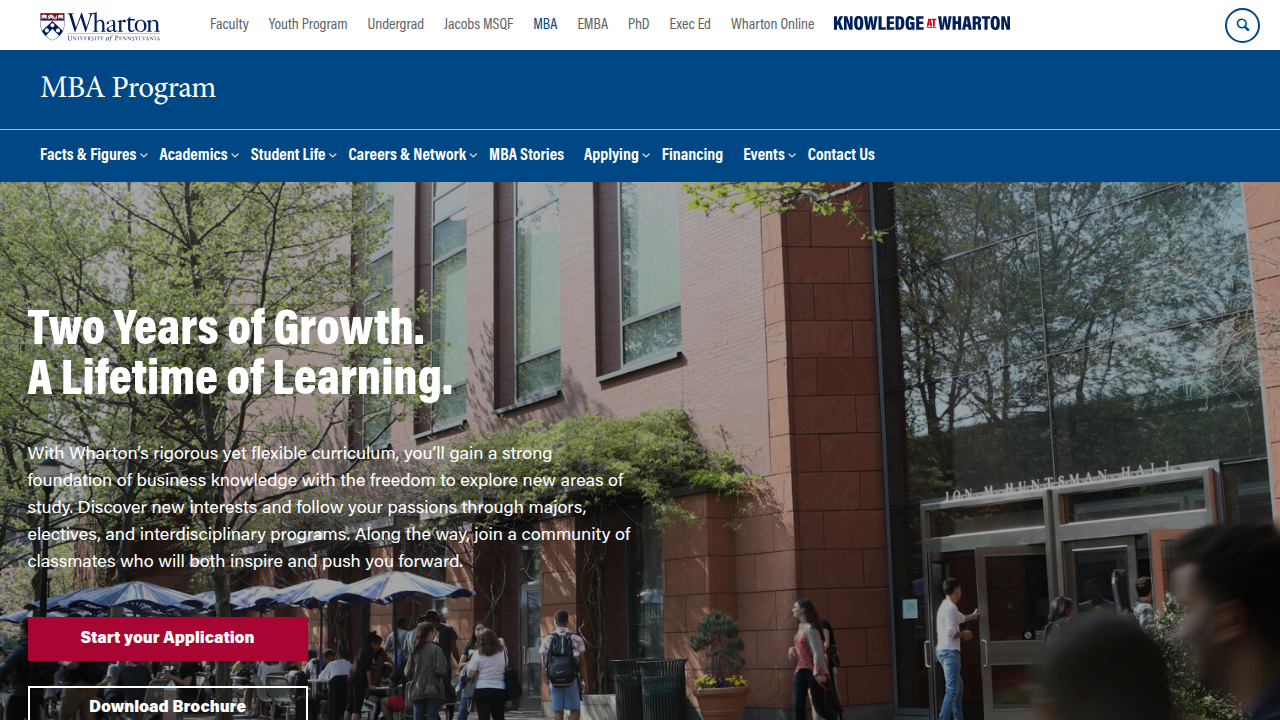Expand the Applying chevron arrow

click(x=646, y=156)
